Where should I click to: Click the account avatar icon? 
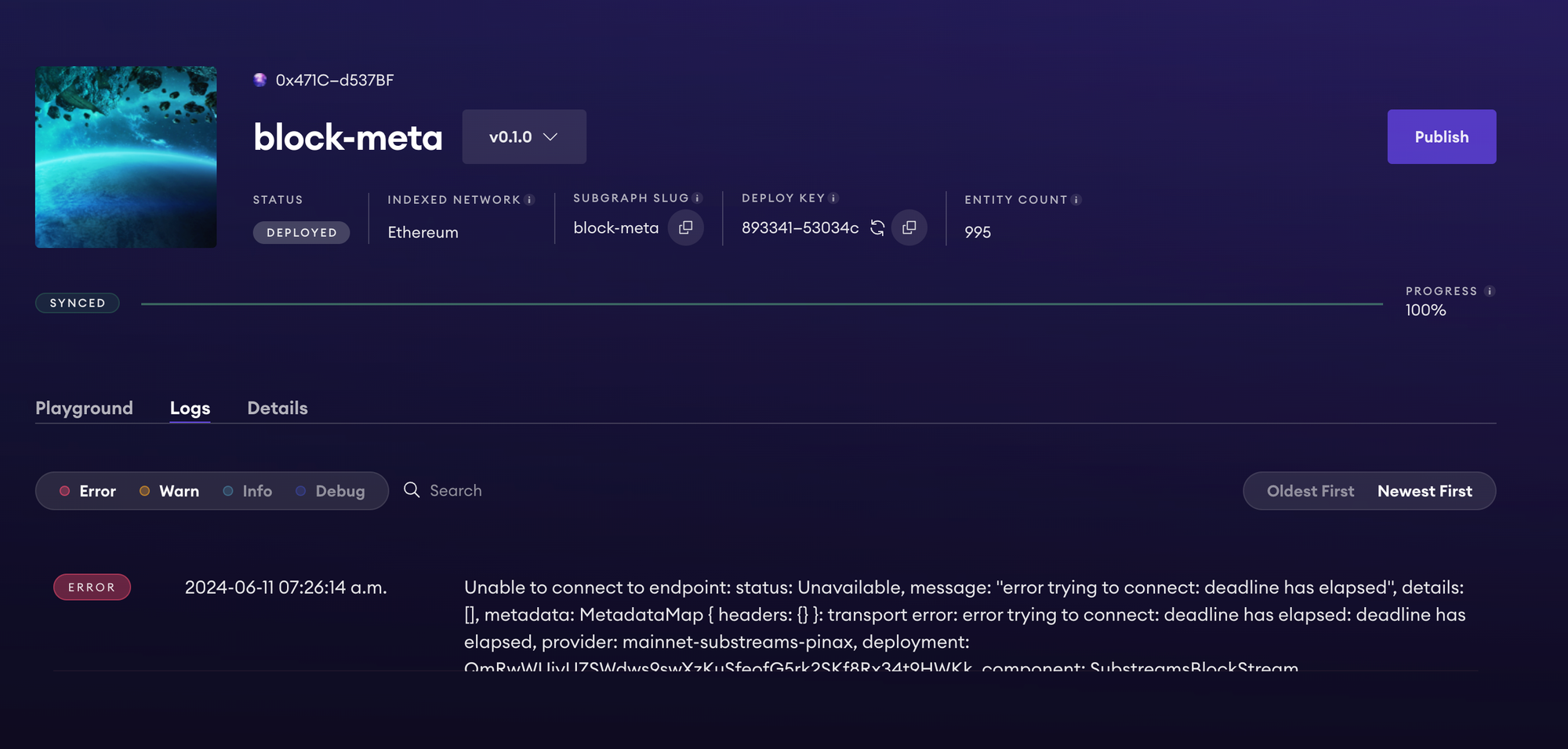(260, 80)
